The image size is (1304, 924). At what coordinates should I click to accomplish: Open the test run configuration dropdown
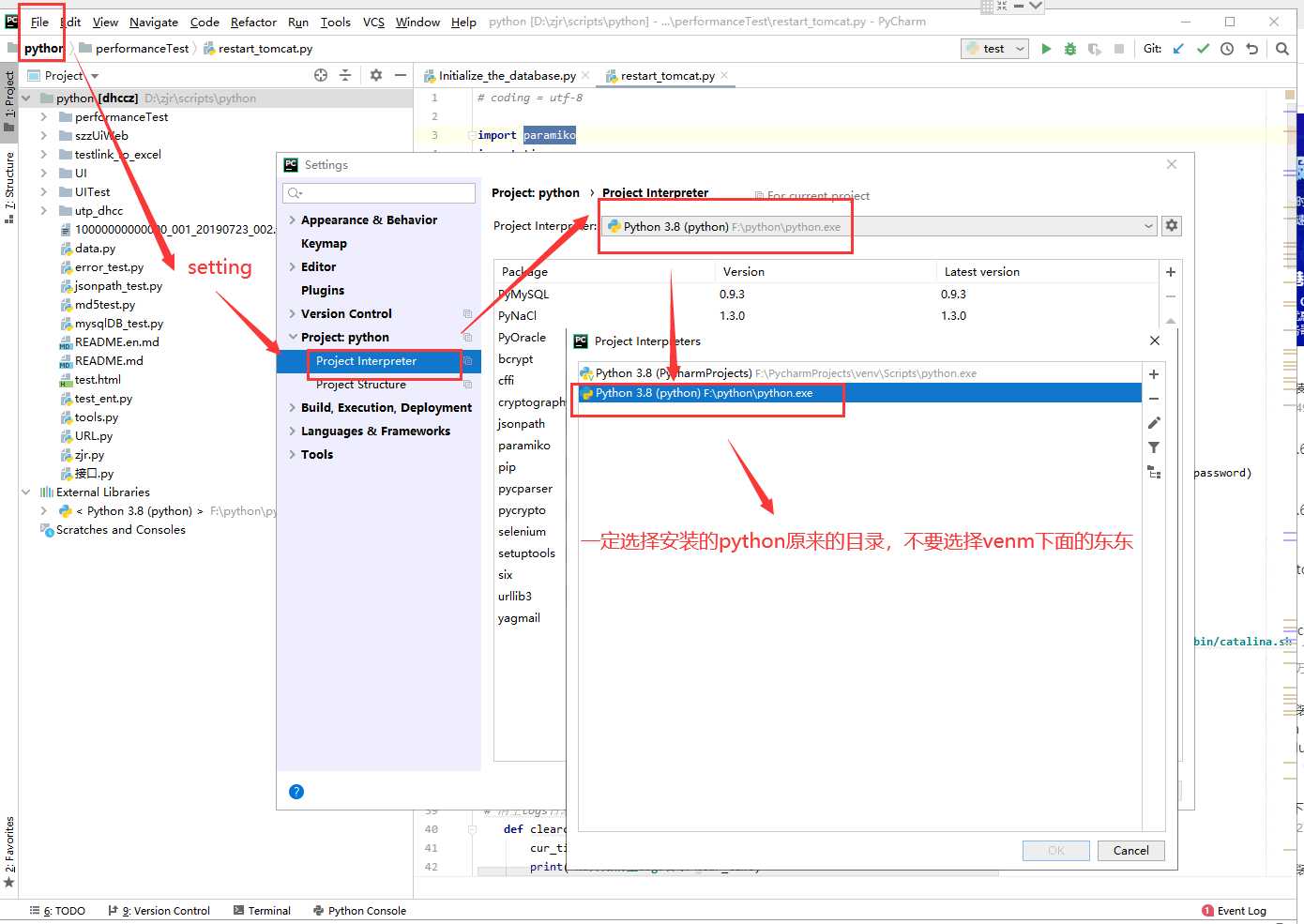coord(994,49)
